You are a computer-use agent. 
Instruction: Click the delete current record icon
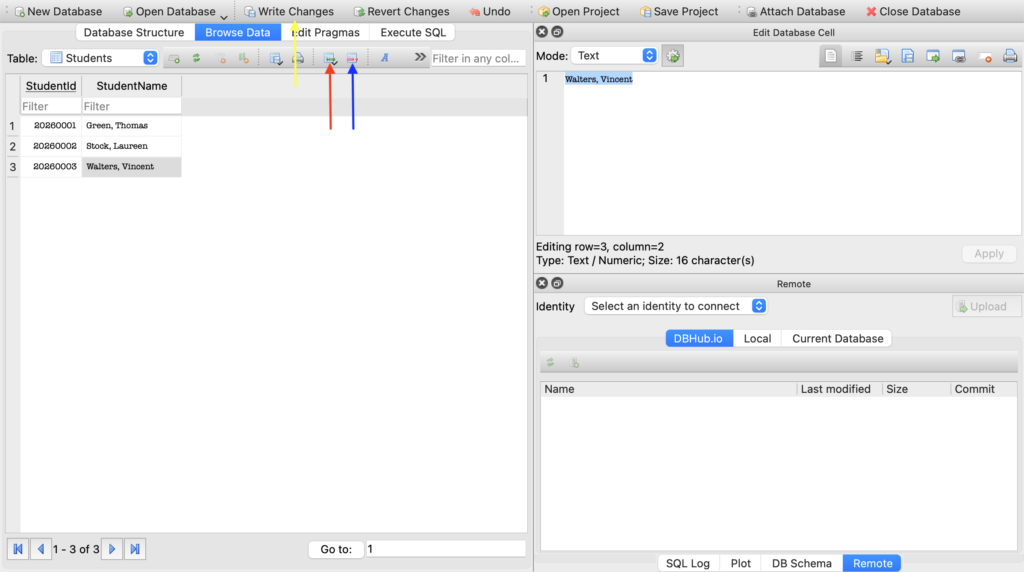click(x=352, y=59)
